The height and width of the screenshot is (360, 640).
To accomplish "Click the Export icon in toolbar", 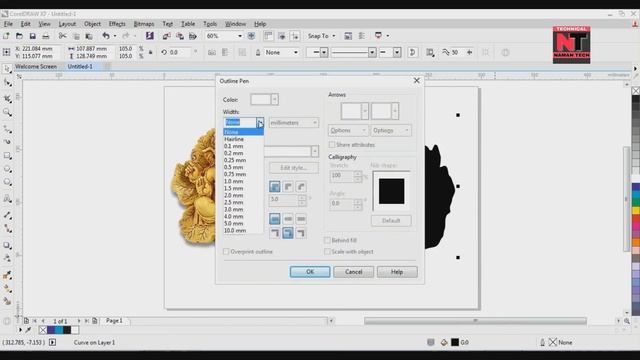I will [180, 36].
